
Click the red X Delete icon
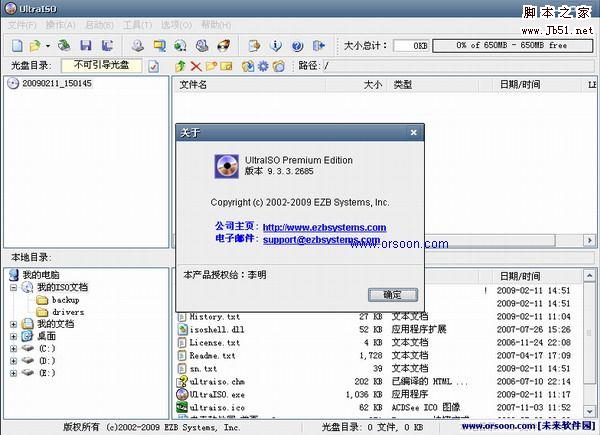pyautogui.click(x=196, y=66)
